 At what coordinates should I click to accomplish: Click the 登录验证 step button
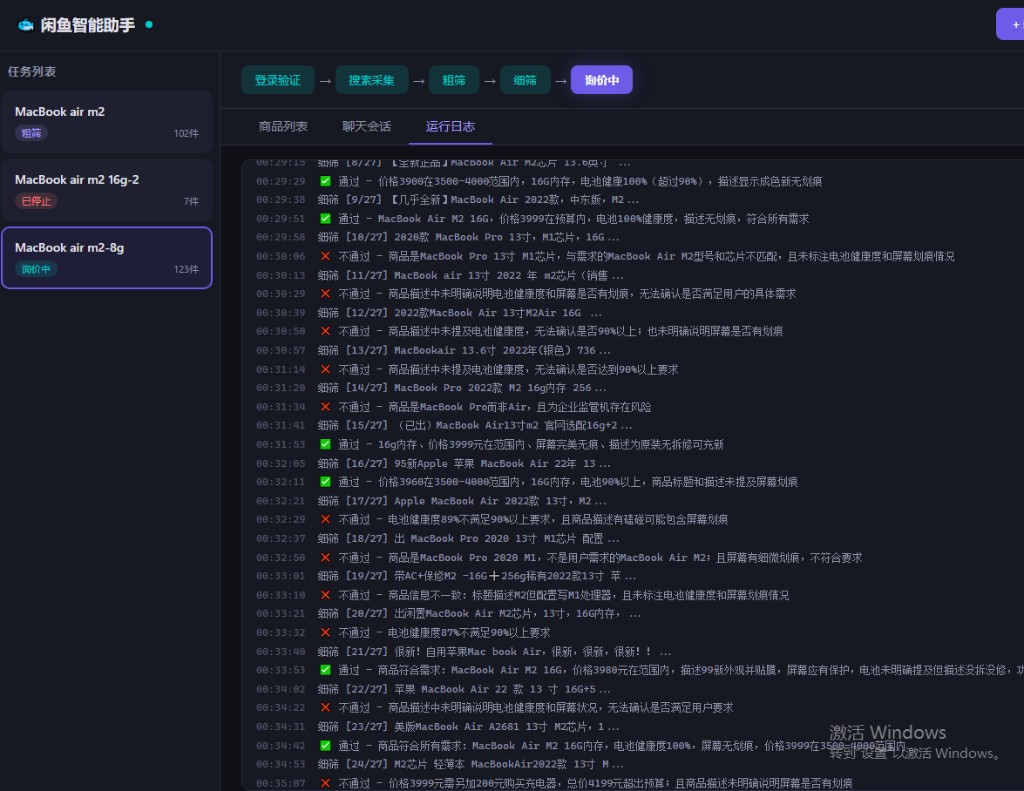[278, 80]
